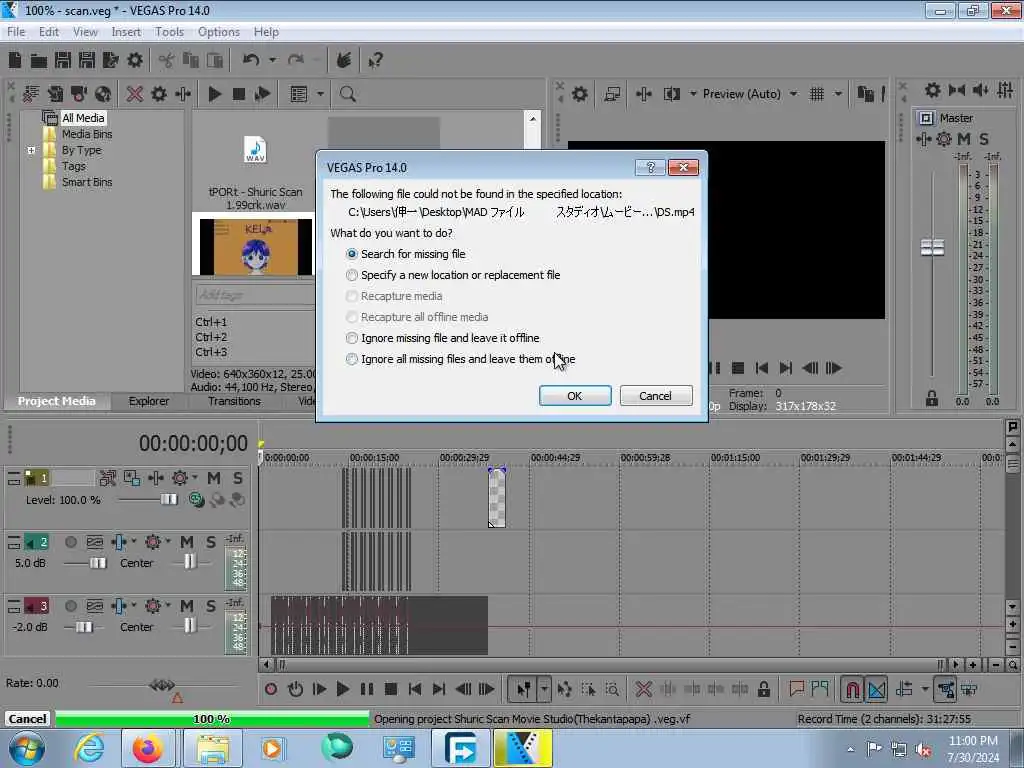Select Specify a new location or replacement file
The width and height of the screenshot is (1024, 768).
pyautogui.click(x=453, y=275)
